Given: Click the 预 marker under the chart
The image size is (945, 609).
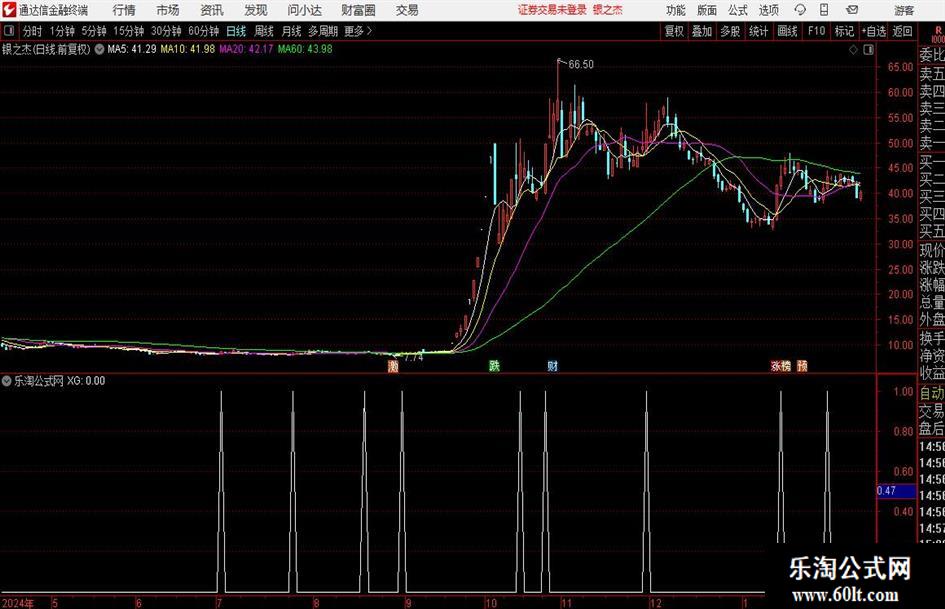Looking at the screenshot, I should pyautogui.click(x=802, y=365).
